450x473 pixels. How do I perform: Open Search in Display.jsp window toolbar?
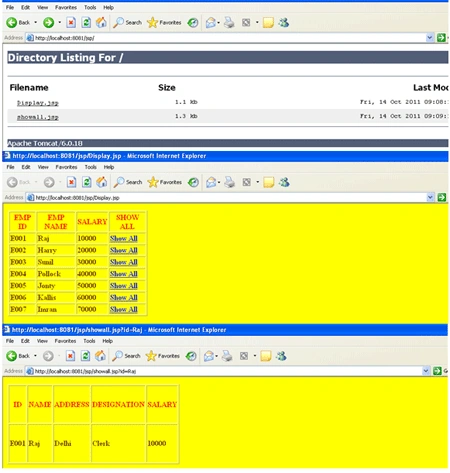(x=128, y=182)
